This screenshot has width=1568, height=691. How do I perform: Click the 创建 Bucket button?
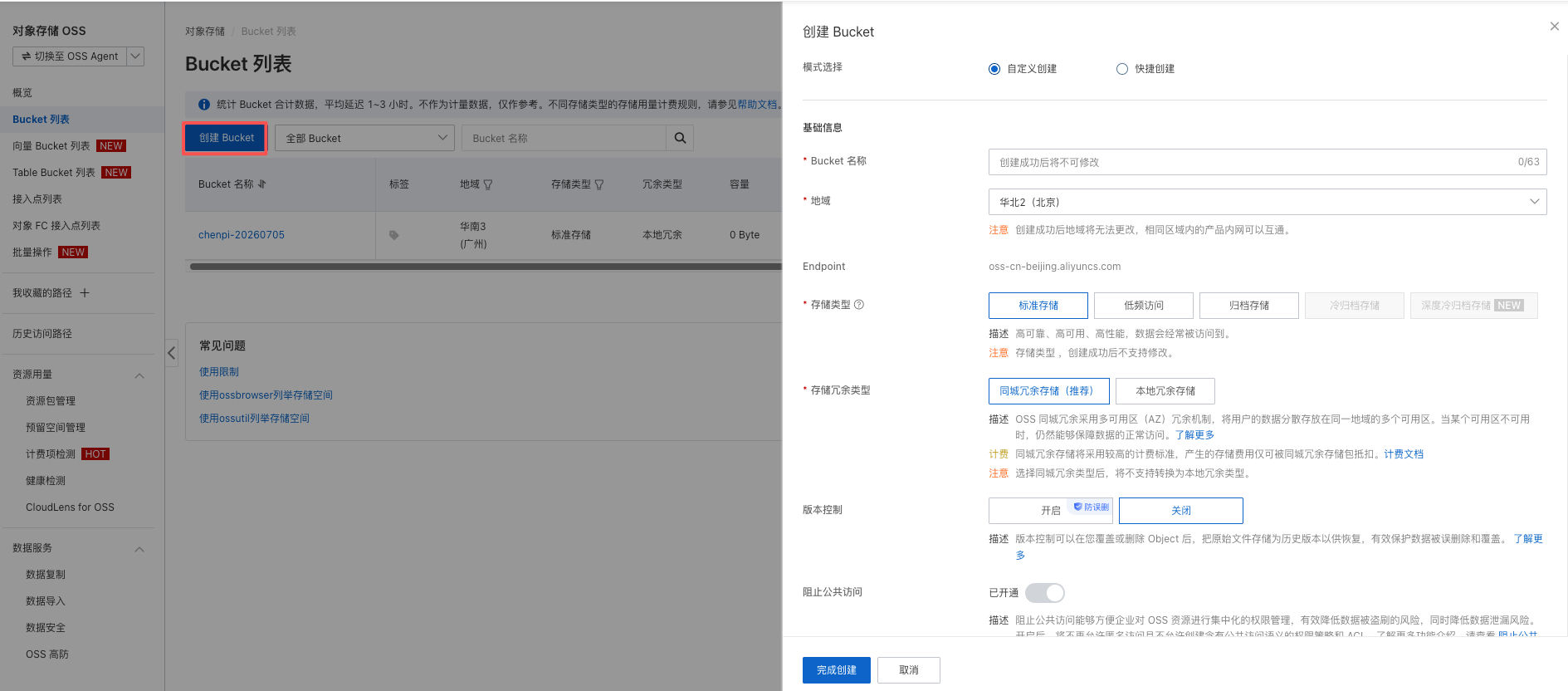[226, 138]
